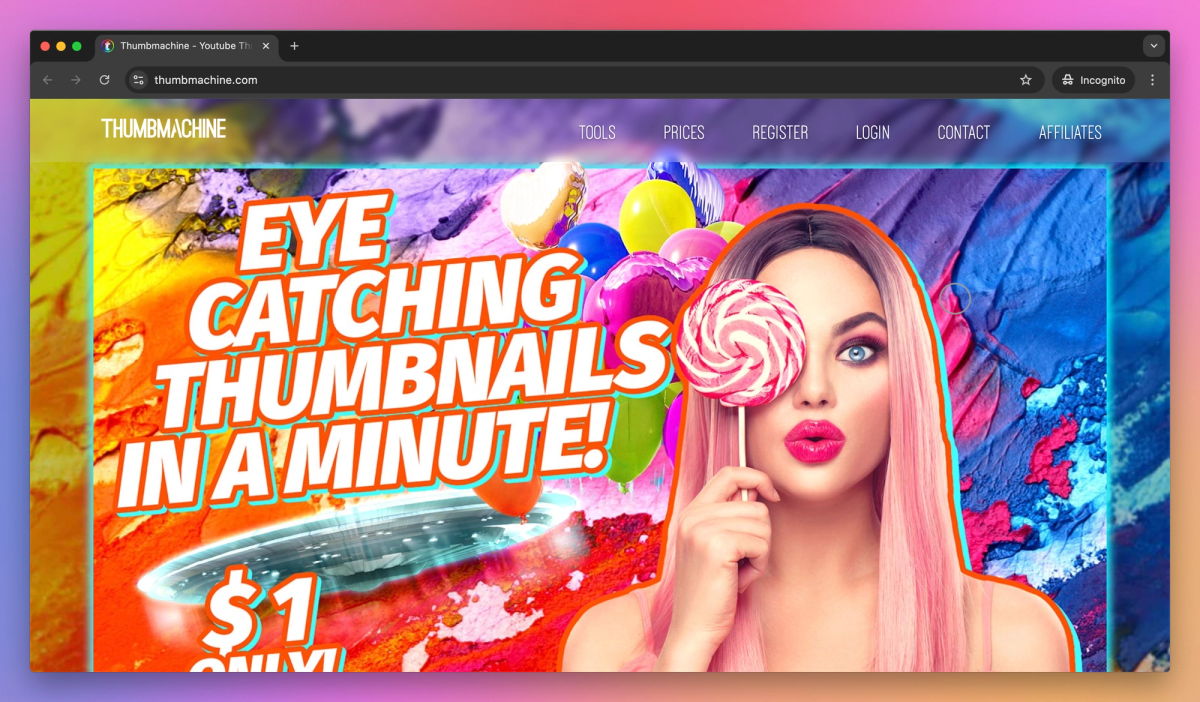Screen dimensions: 1200x702
Task: Click the hero thumbnail banner image
Action: (x=600, y=419)
